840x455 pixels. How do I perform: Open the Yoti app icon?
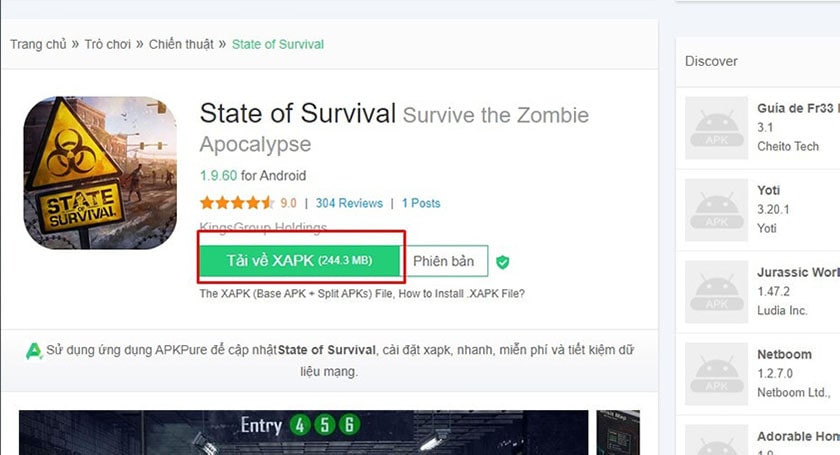click(x=717, y=208)
